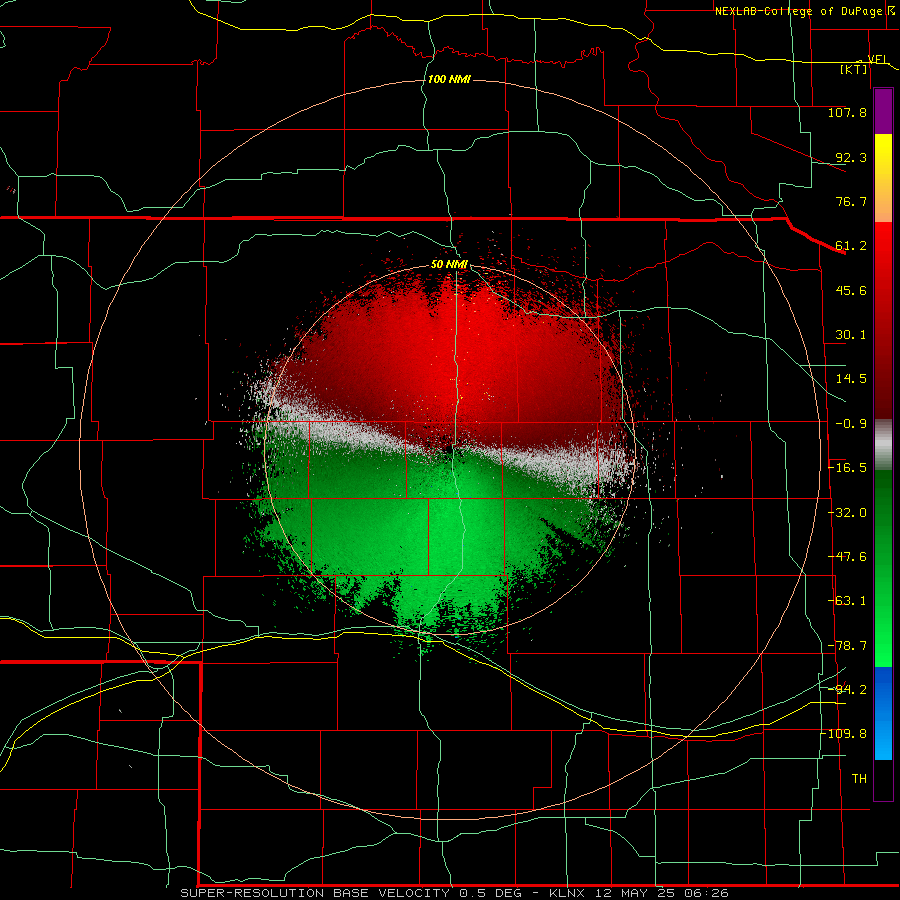
Task: Click the 45.6 value on velocity scale
Action: pyautogui.click(x=851, y=290)
